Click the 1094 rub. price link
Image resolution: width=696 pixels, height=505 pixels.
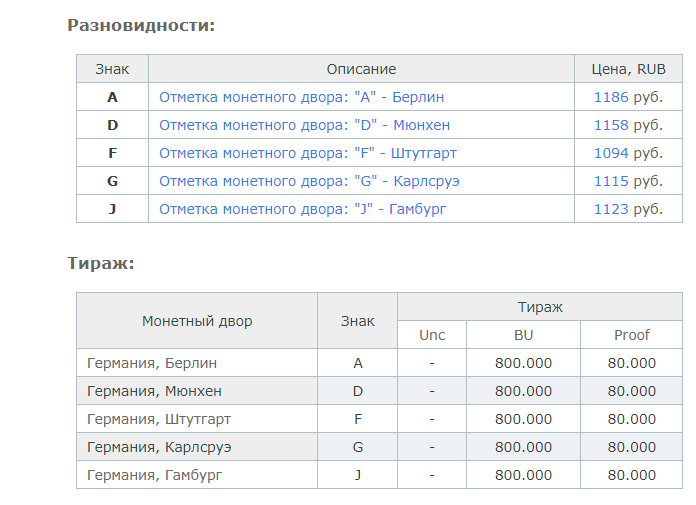(611, 153)
